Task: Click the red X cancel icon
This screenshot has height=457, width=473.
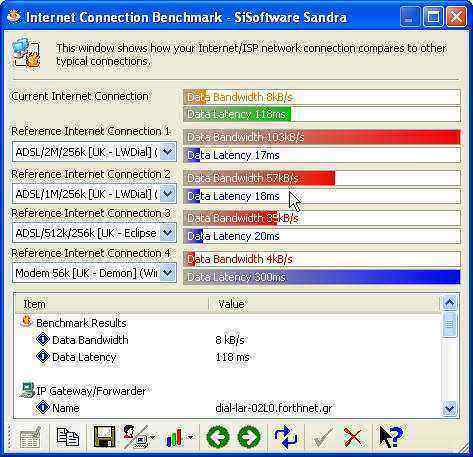Action: tap(353, 437)
